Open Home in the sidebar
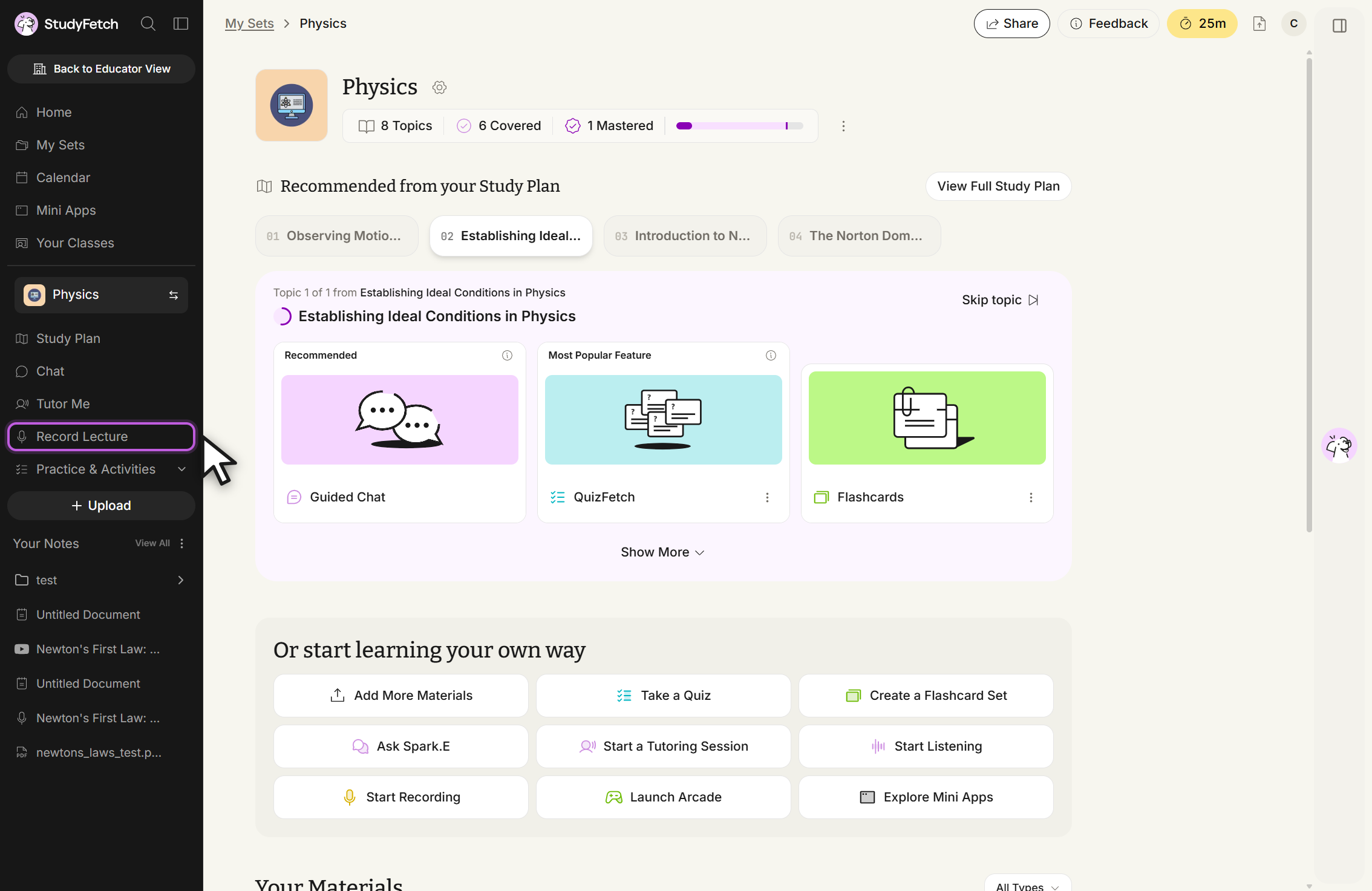This screenshot has height=891, width=1372. [101, 113]
